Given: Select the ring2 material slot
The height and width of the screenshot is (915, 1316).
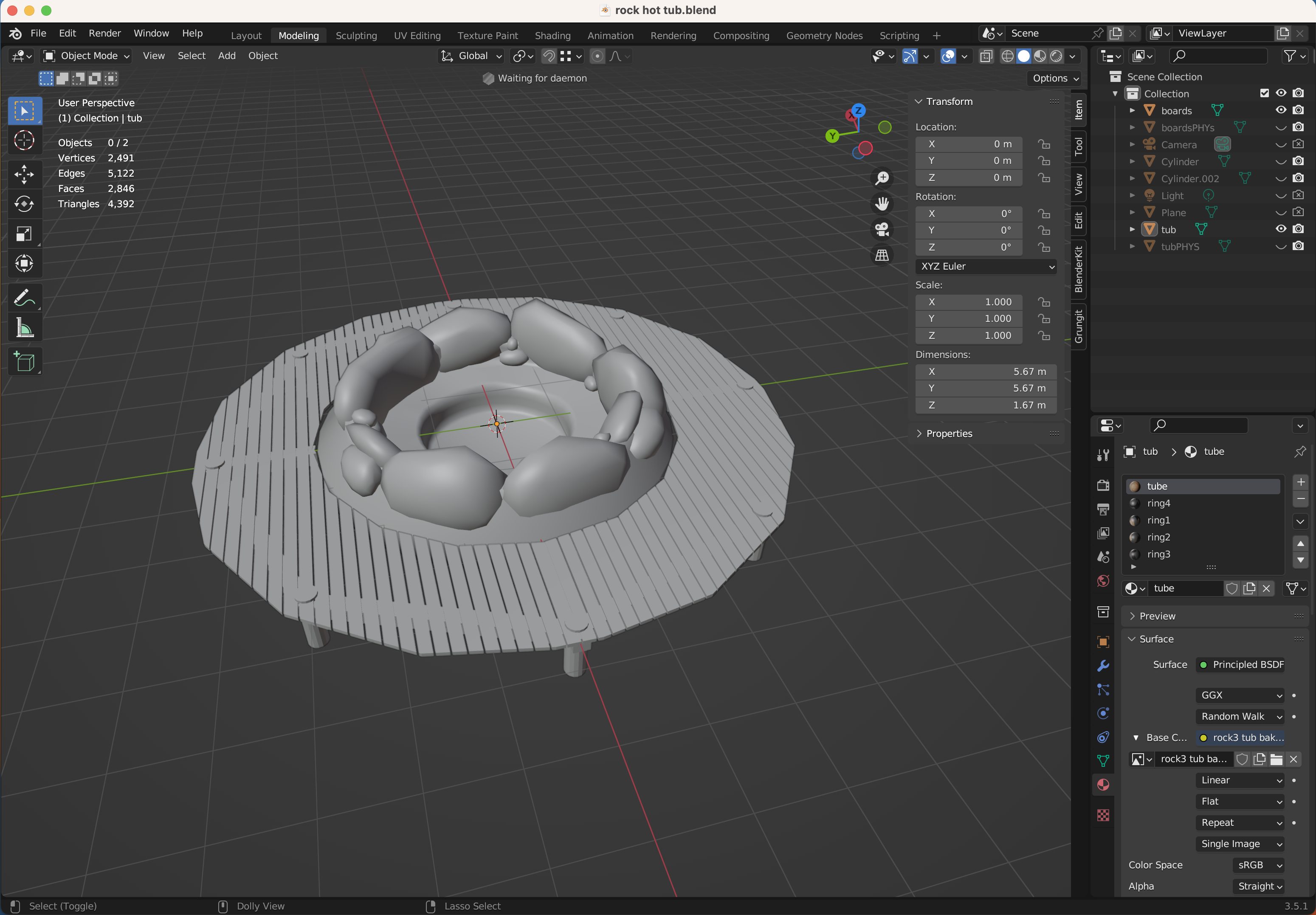Looking at the screenshot, I should pyautogui.click(x=1158, y=538).
